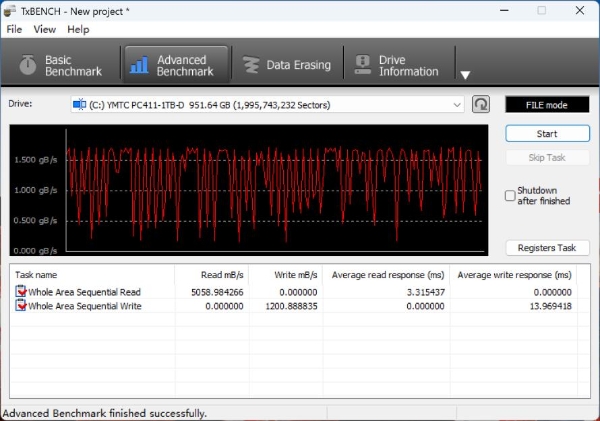This screenshot has width=600, height=421.
Task: Click the 0.500 gB/s graph axis label
Action: [x=36, y=220]
